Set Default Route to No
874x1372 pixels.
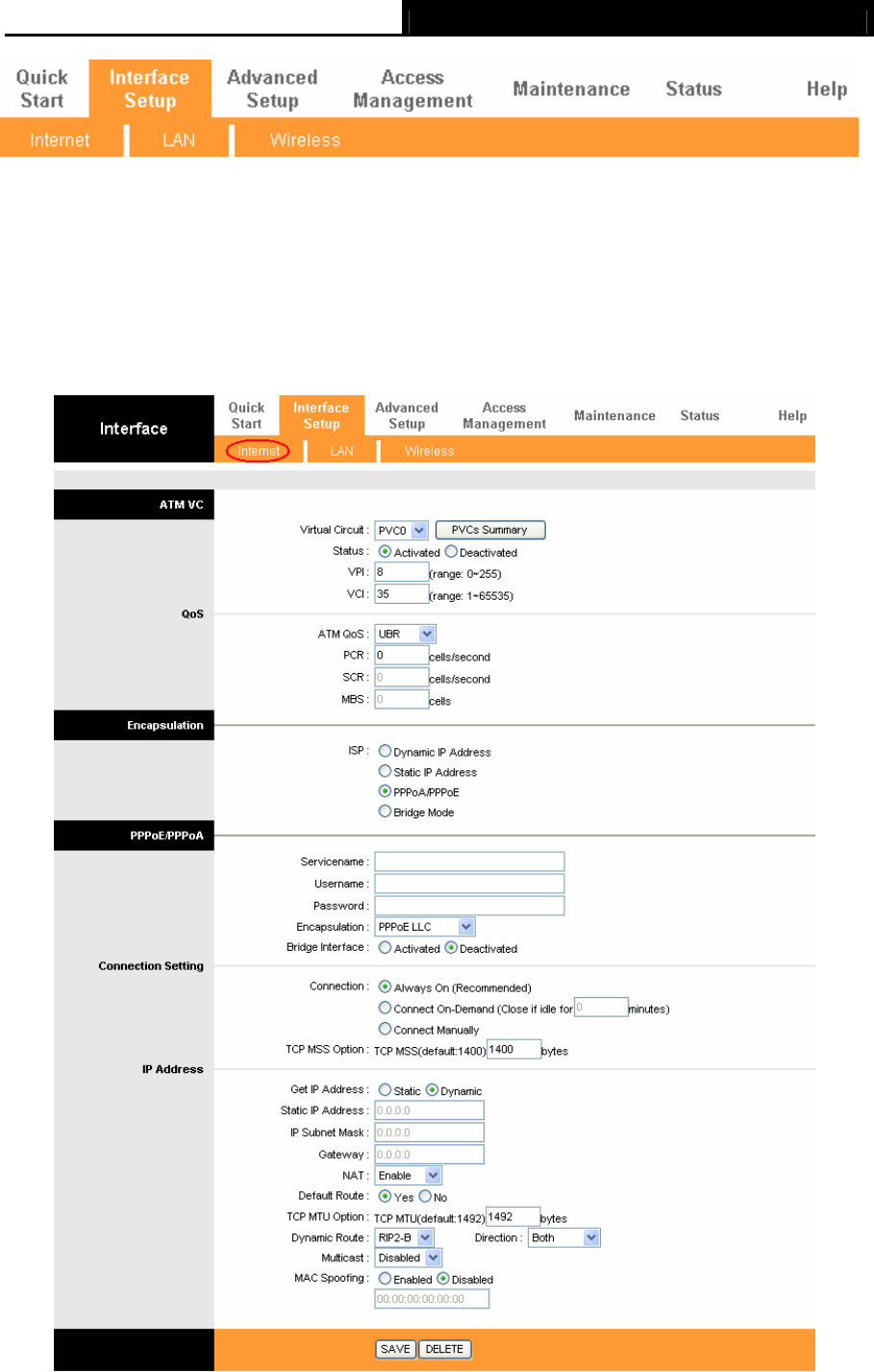pyautogui.click(x=425, y=1197)
